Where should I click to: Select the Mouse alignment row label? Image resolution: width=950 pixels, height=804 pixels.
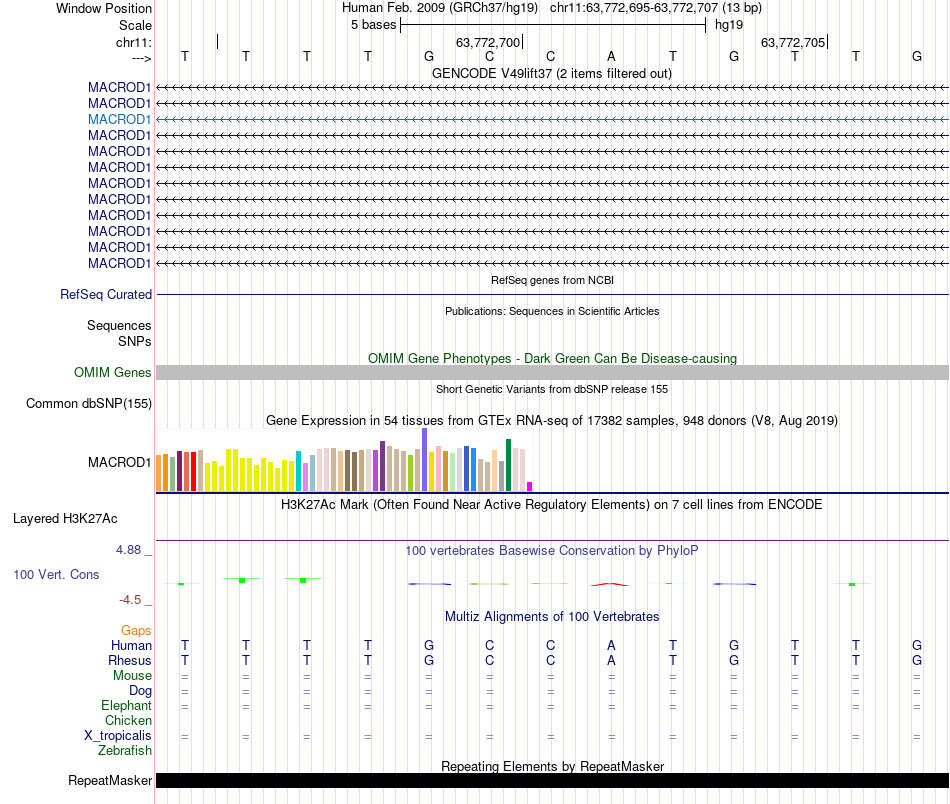pos(133,676)
